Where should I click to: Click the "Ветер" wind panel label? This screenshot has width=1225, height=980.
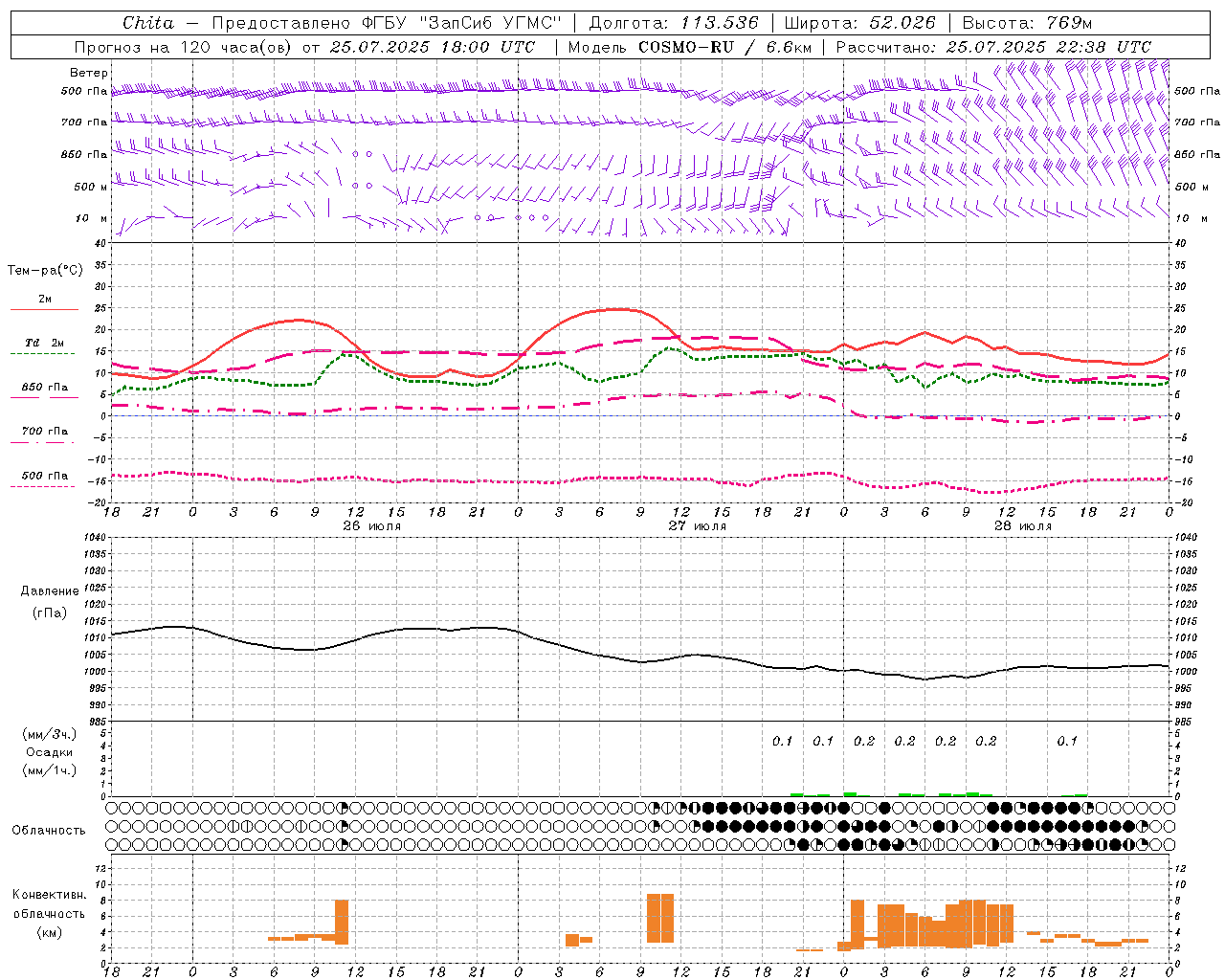[88, 73]
